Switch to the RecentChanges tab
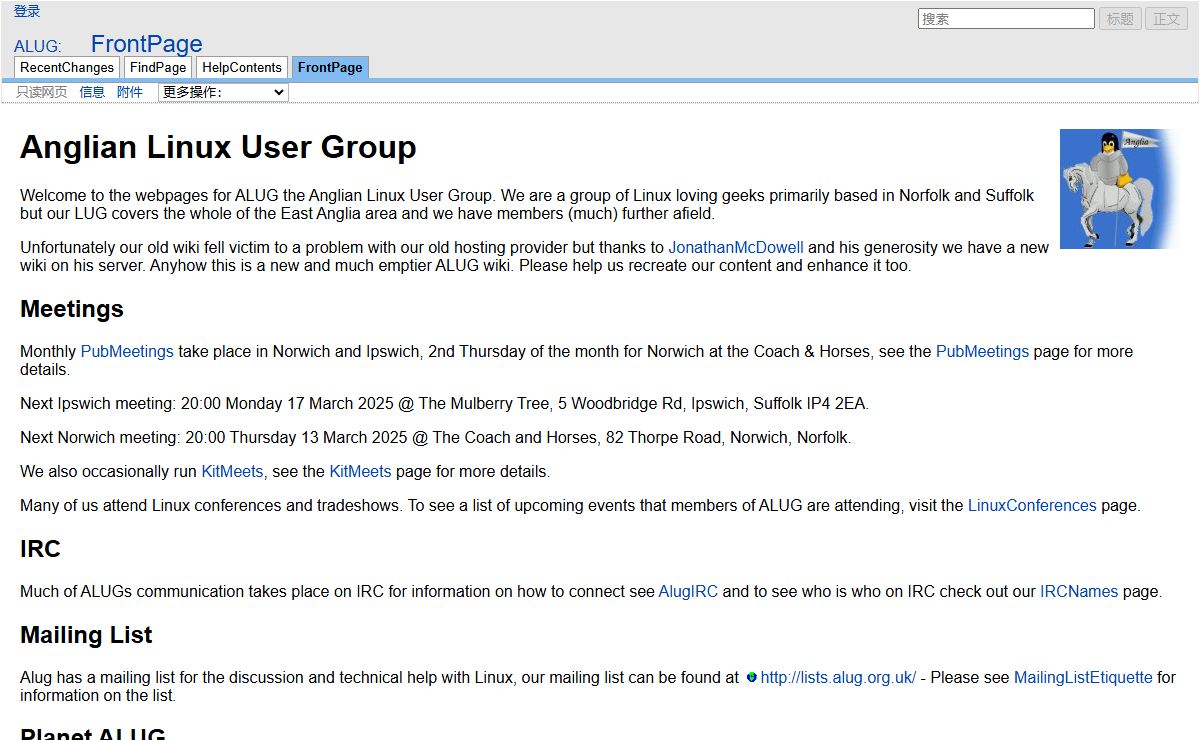This screenshot has height=740, width=1200. [x=67, y=67]
